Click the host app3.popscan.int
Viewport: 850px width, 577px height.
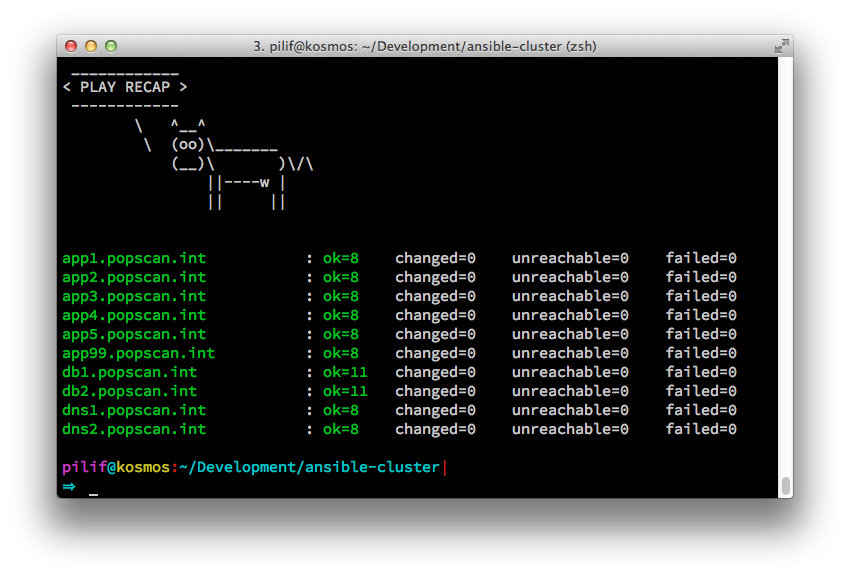pos(134,296)
